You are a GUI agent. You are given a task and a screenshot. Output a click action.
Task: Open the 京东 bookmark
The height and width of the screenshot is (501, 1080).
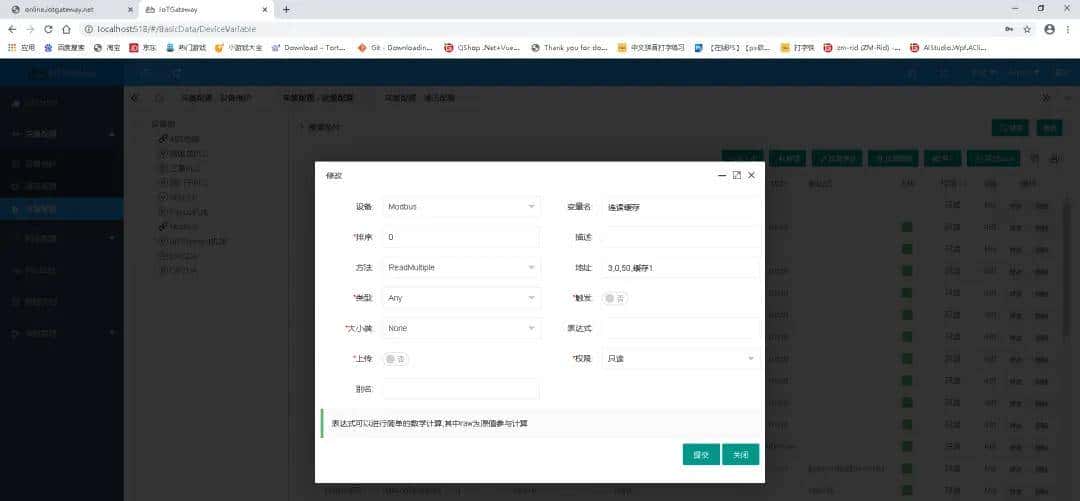143,48
